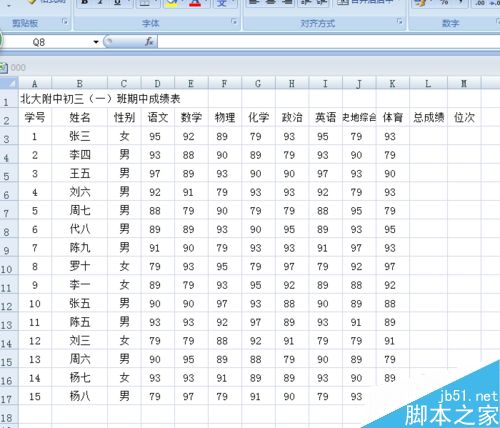Click the name cell 刘三
Viewport: 500px width, 428px height.
click(80, 341)
